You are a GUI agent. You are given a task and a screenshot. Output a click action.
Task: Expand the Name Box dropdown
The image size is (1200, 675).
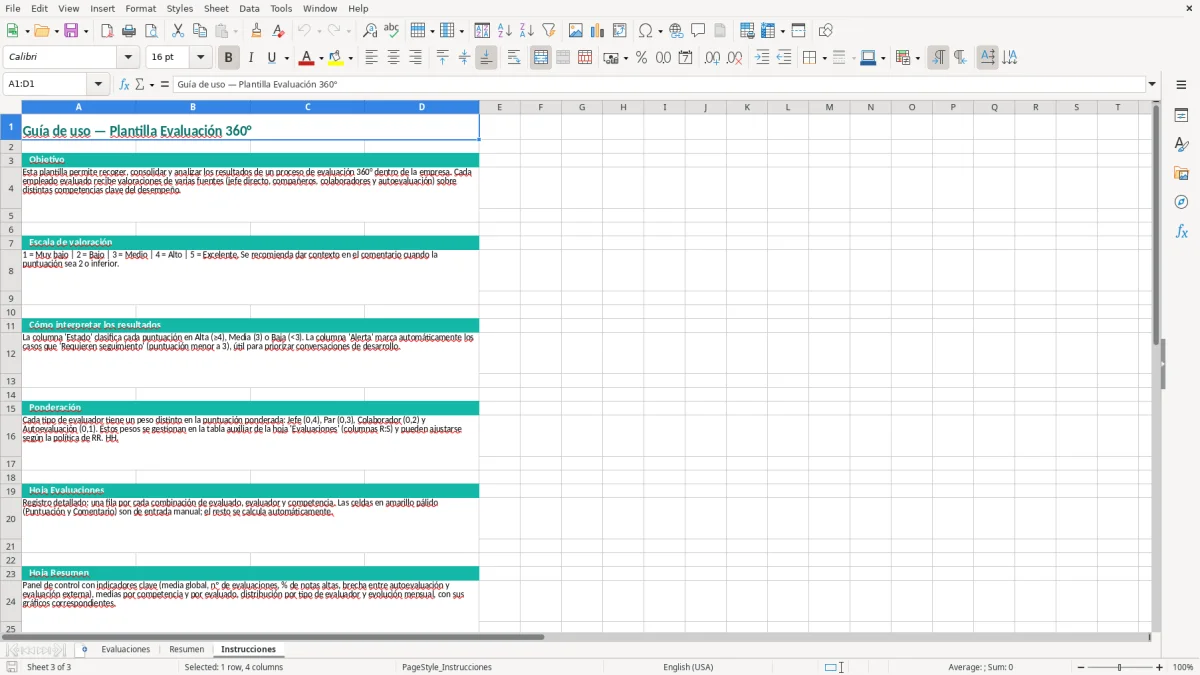pos(98,85)
